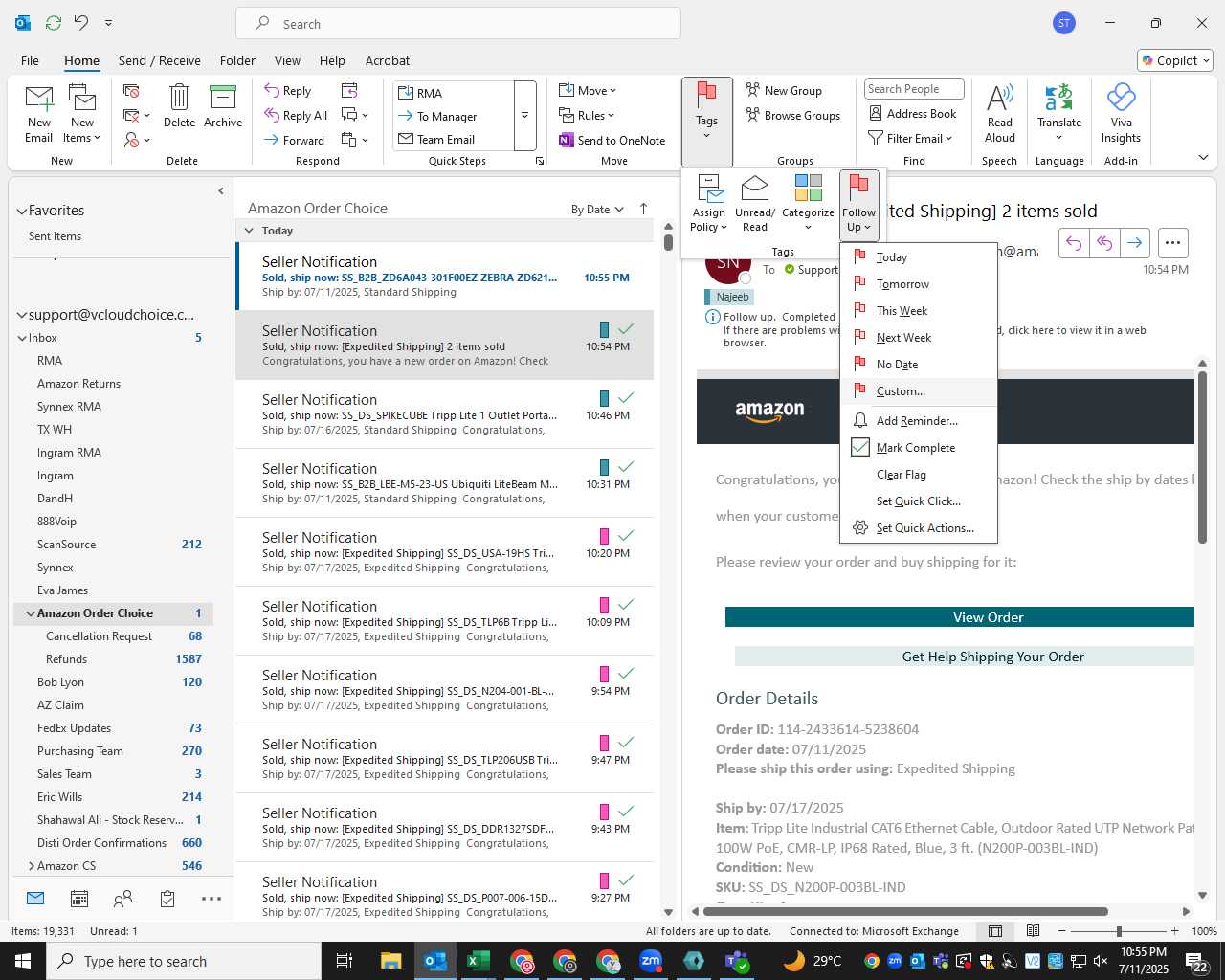Click reading pane Forward arrow icon
The width and height of the screenshot is (1225, 980).
click(x=1134, y=243)
